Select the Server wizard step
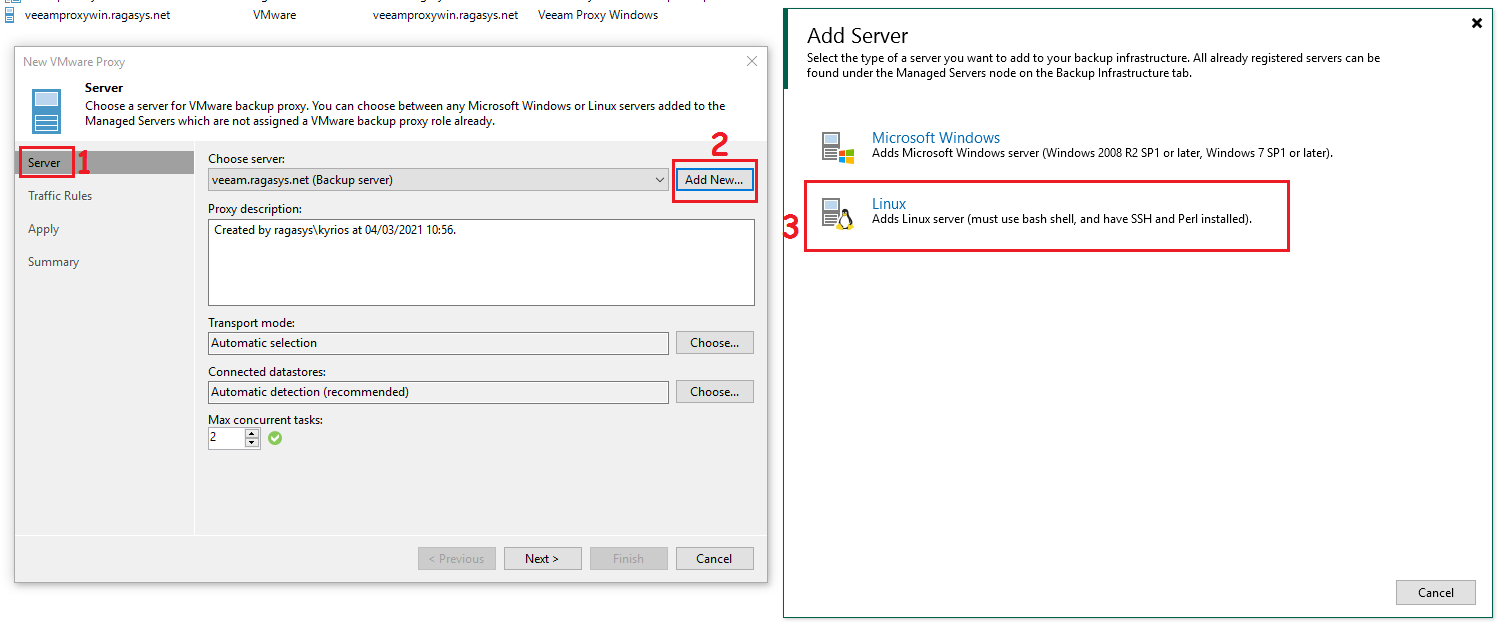 pyautogui.click(x=45, y=163)
